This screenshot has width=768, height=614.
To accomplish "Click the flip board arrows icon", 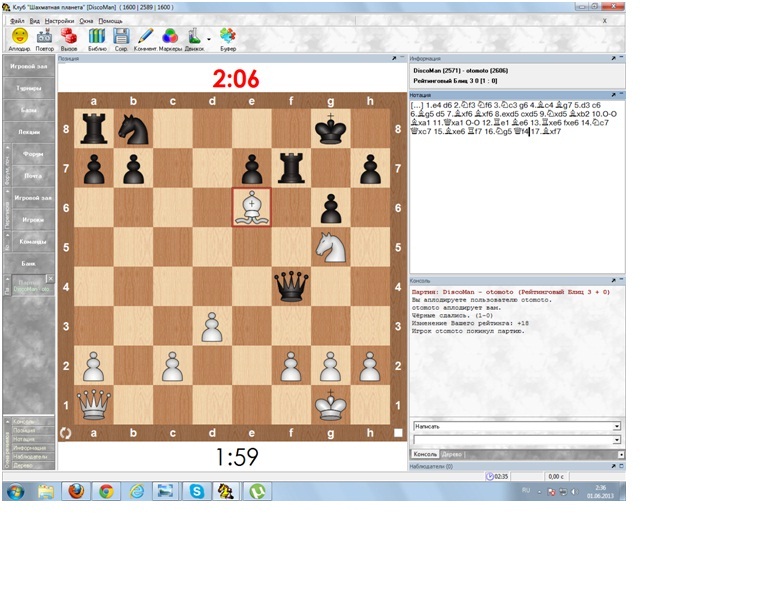I will (65, 433).
